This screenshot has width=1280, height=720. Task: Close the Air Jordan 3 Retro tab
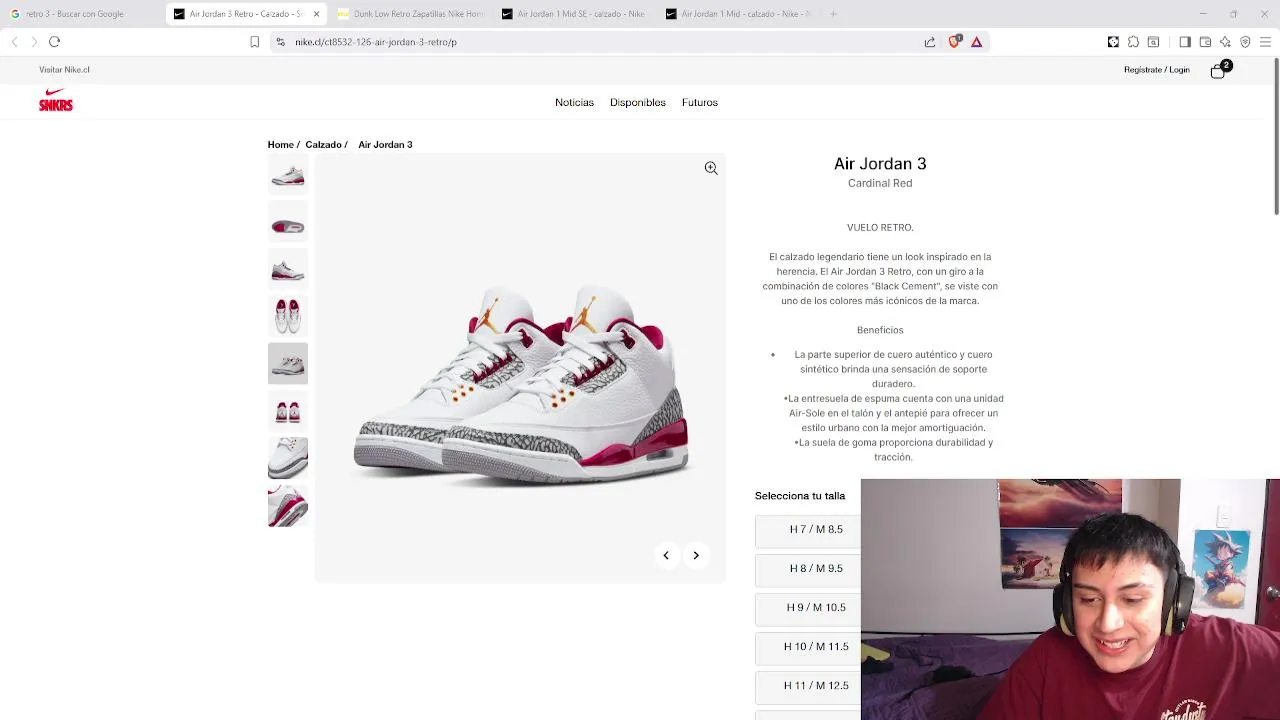point(316,14)
